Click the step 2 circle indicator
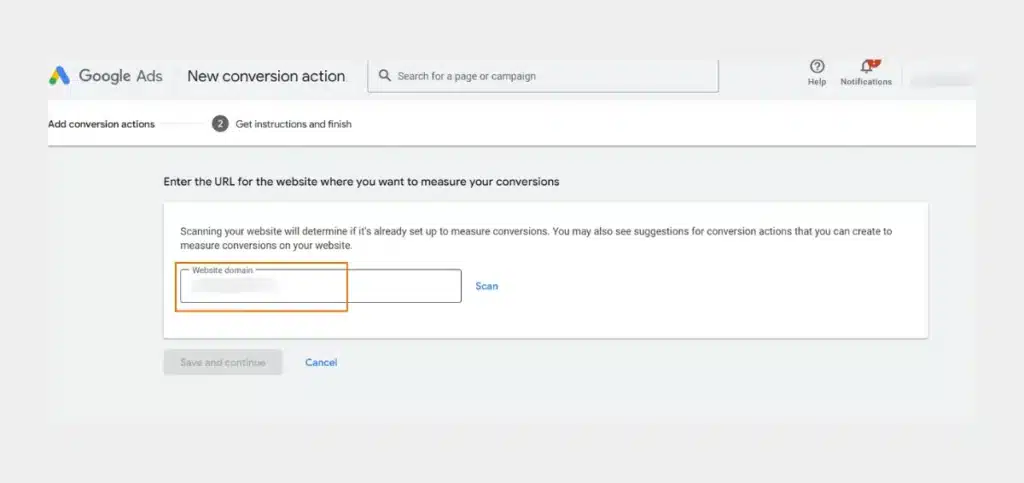This screenshot has width=1024, height=483. (220, 124)
